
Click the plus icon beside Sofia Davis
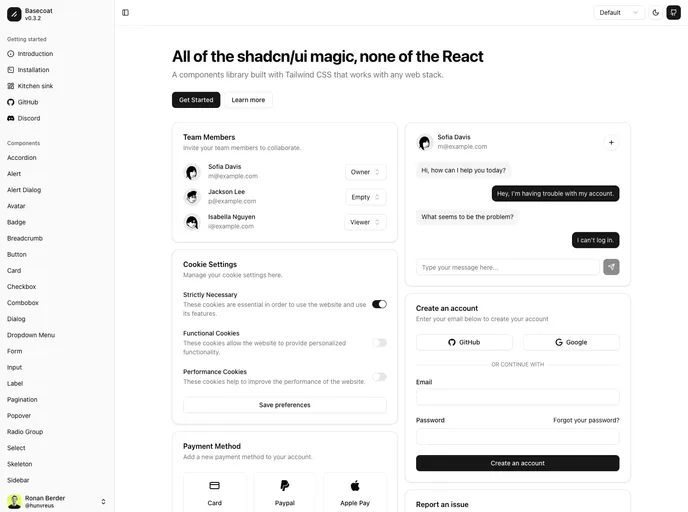(x=611, y=143)
